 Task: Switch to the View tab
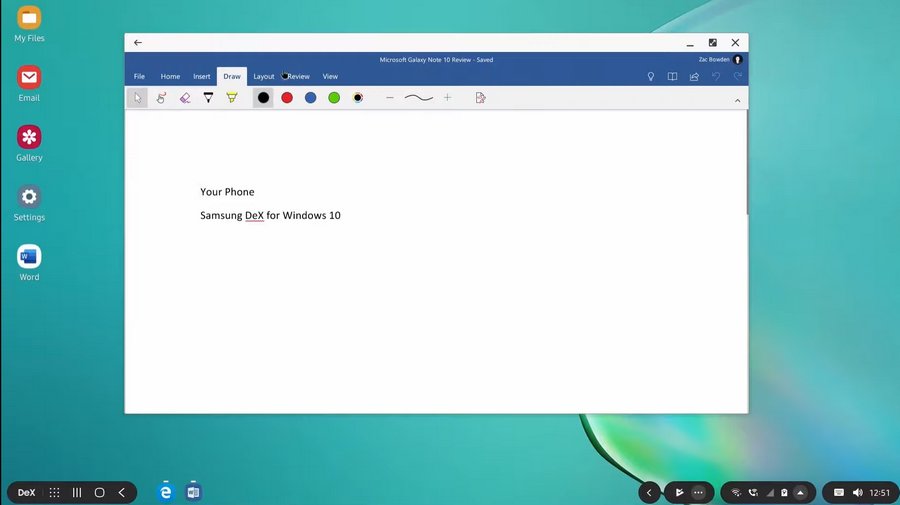pyautogui.click(x=330, y=76)
